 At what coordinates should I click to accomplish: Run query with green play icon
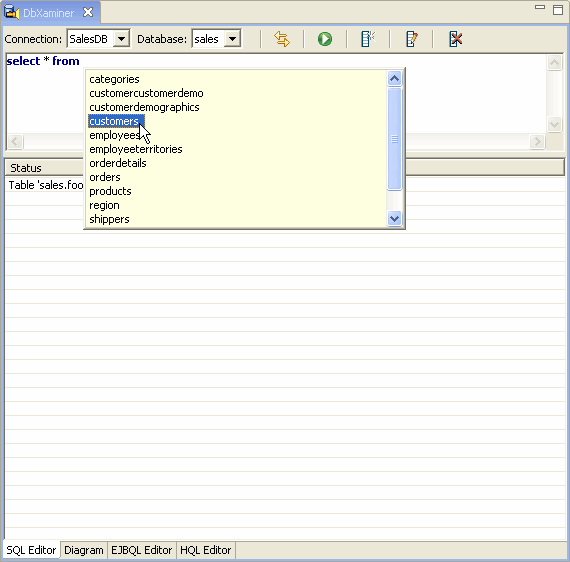click(325, 39)
